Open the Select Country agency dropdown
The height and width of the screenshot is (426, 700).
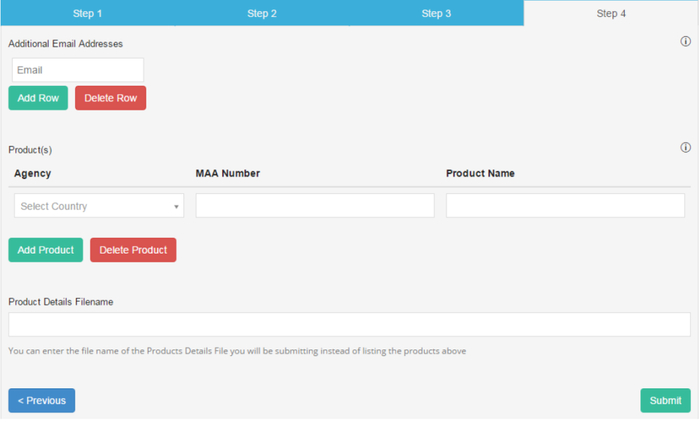99,206
